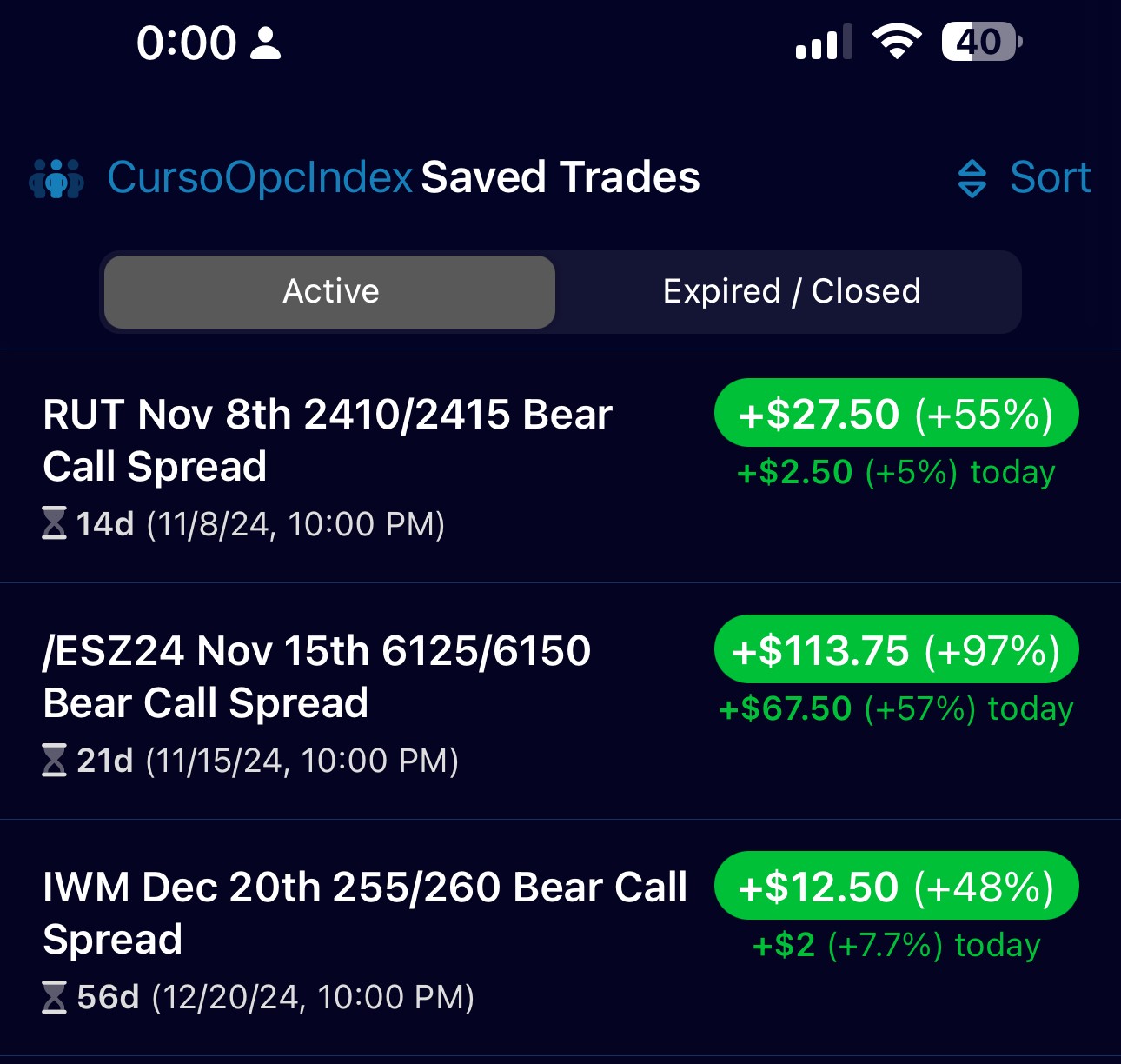Tap the hourglass icon on RUT trade
The image size is (1121, 1064).
(x=54, y=523)
